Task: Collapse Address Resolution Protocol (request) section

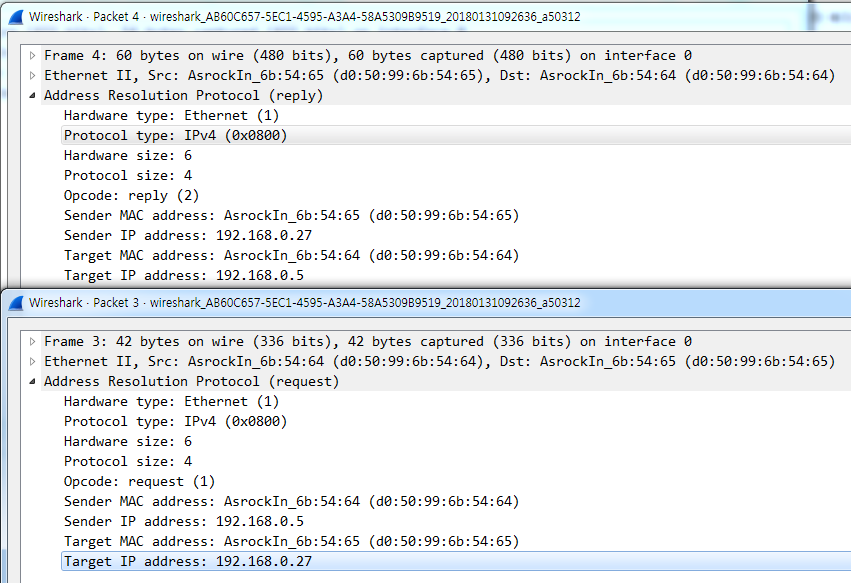Action: (x=33, y=382)
